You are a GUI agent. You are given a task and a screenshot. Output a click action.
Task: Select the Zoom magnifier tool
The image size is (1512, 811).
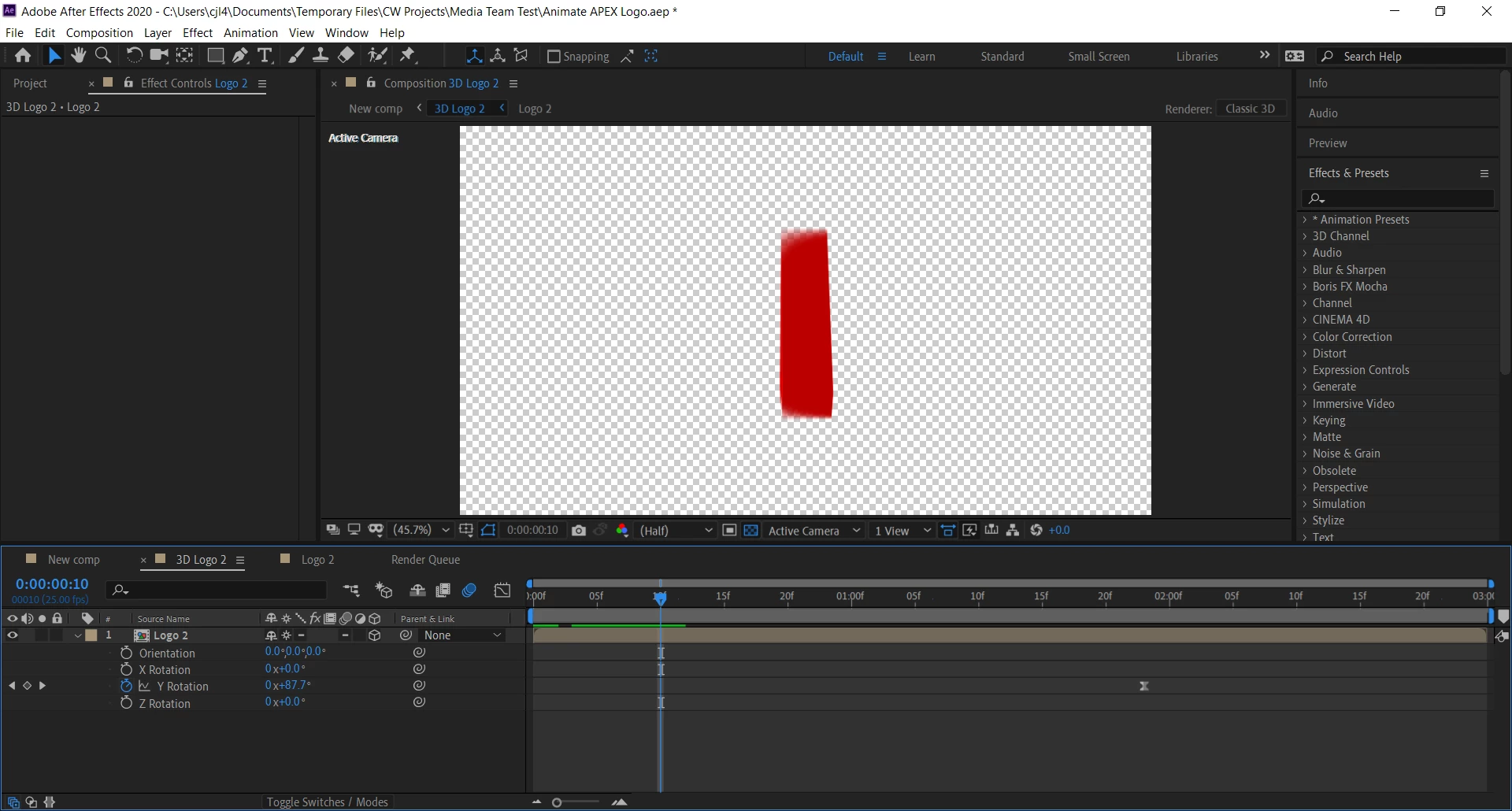pos(103,56)
